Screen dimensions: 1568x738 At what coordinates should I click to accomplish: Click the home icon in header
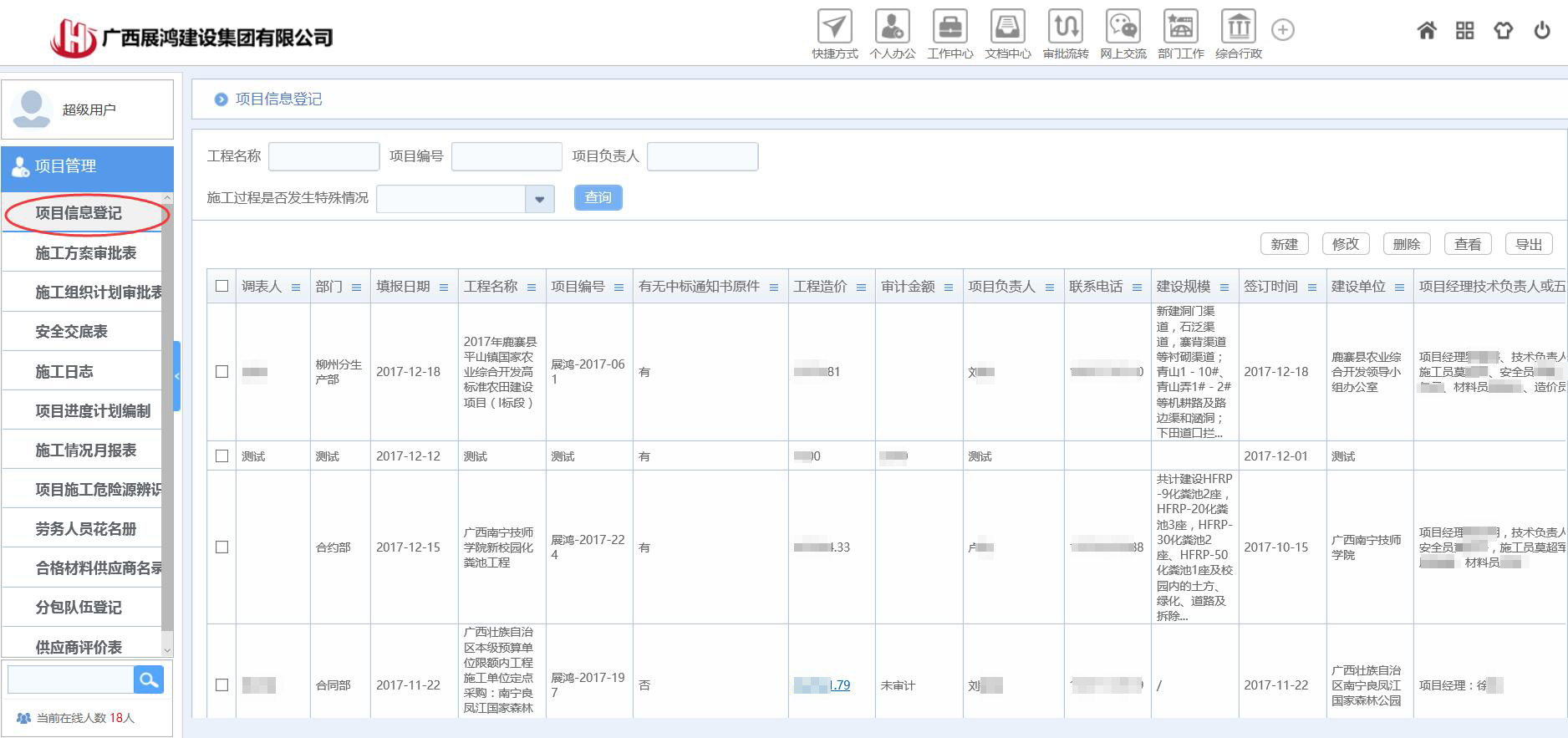(1427, 31)
